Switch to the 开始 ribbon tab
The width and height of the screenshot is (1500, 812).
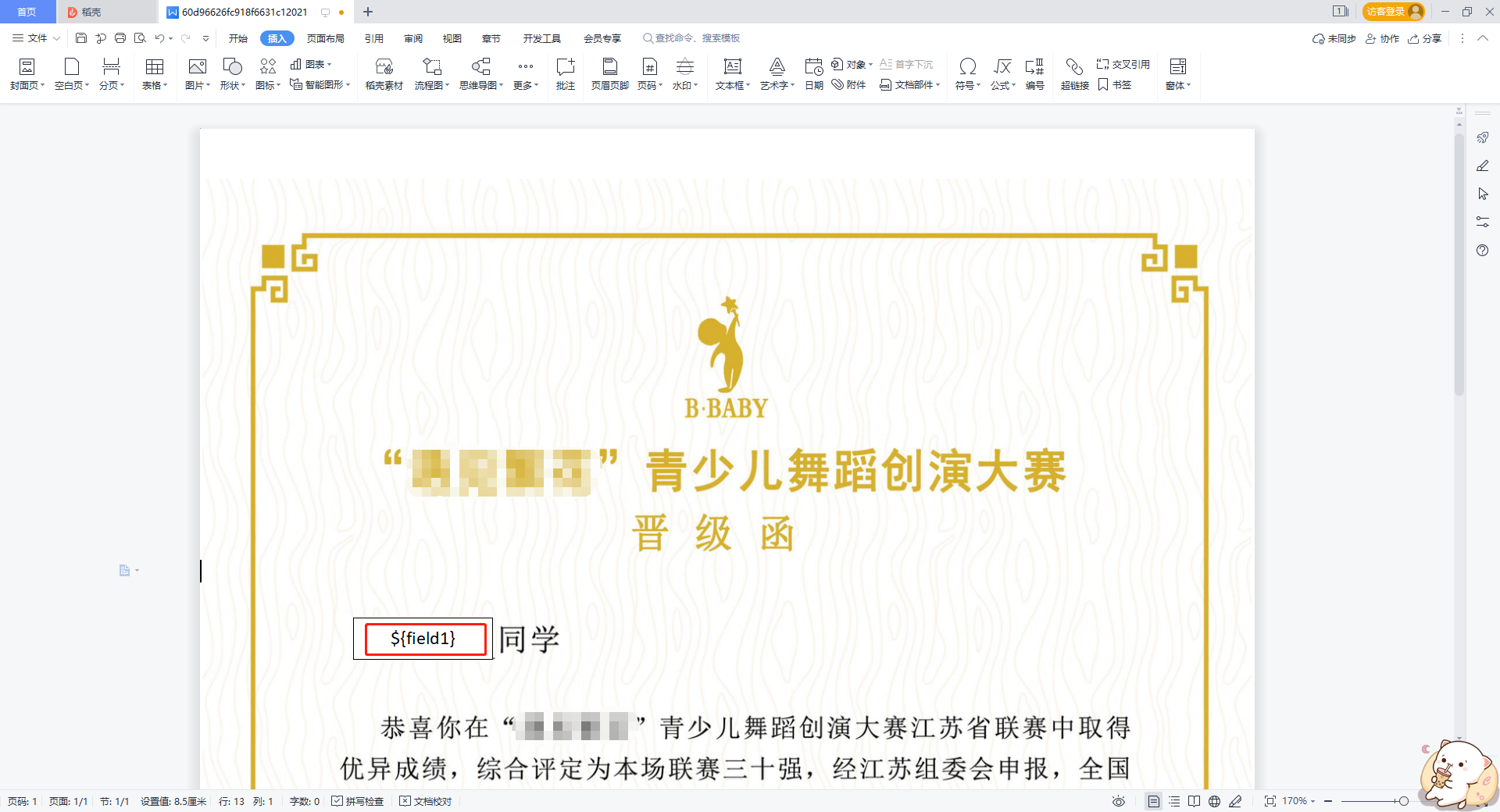coord(238,38)
